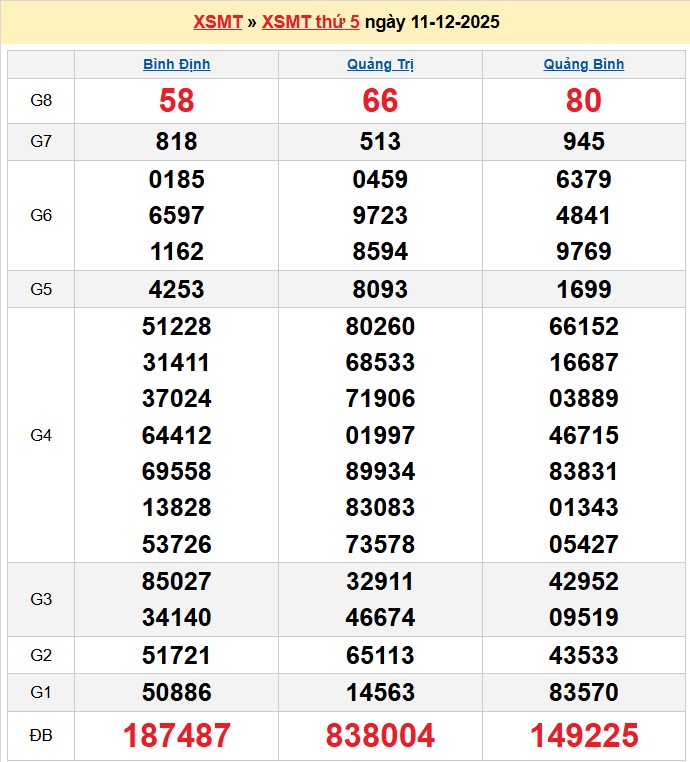This screenshot has height=762, width=690.
Task: Select the G7 number 818
Action: click(x=176, y=142)
